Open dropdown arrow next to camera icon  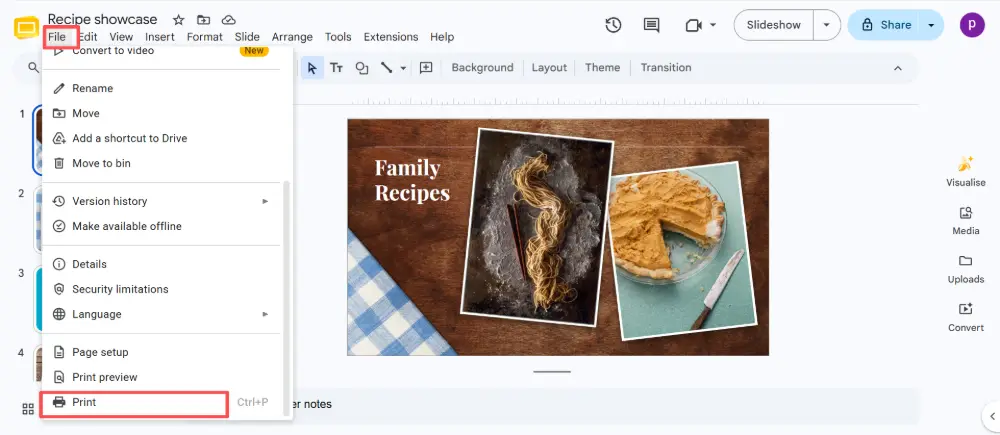(x=713, y=25)
